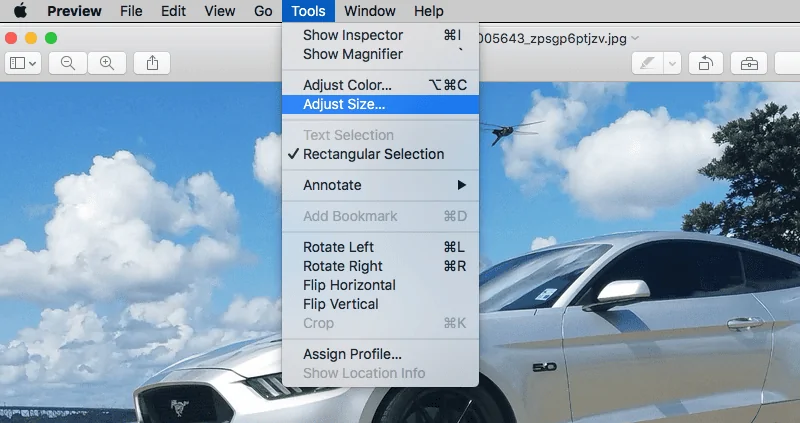Show the Markup Toolbar toolbox icon
800x423 pixels.
(749, 64)
